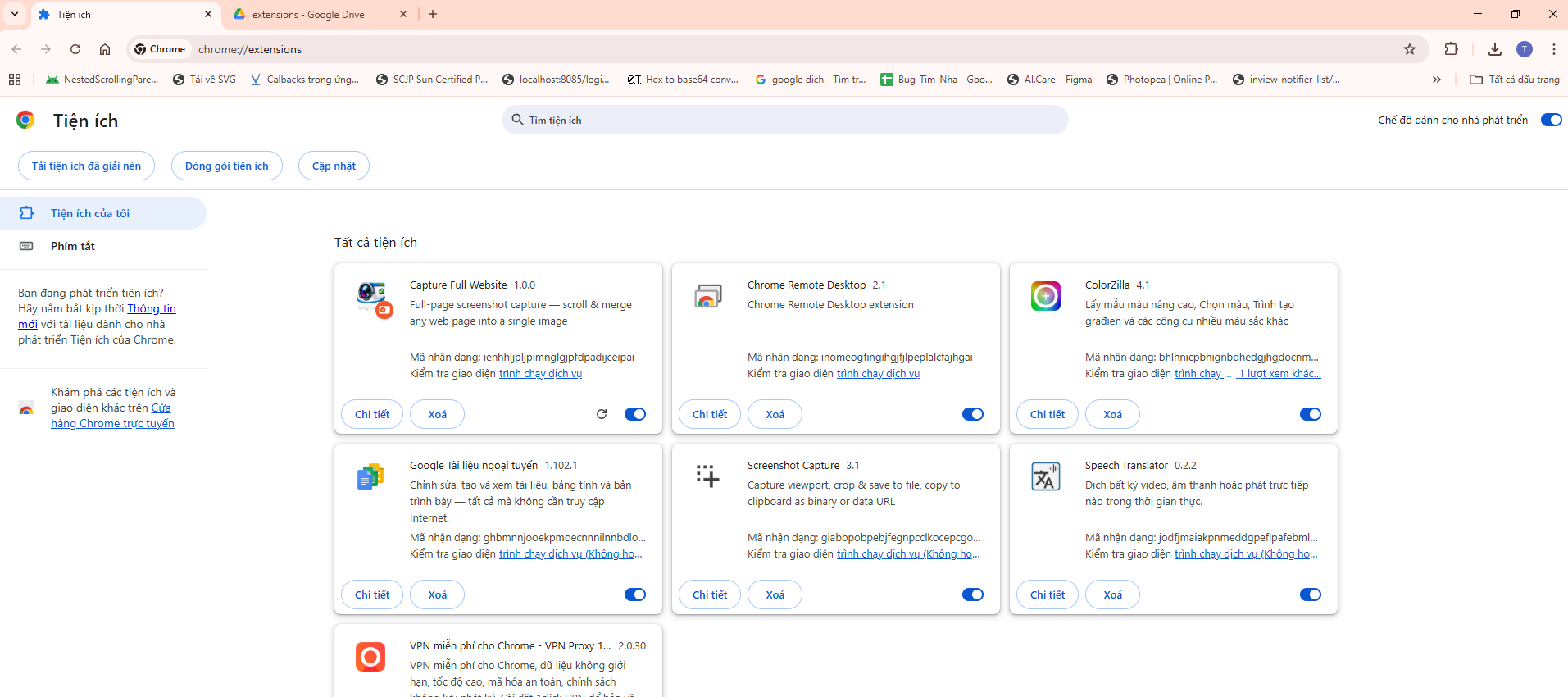Disable the ColorZilla extension
This screenshot has height=697, width=1568.
[1311, 414]
